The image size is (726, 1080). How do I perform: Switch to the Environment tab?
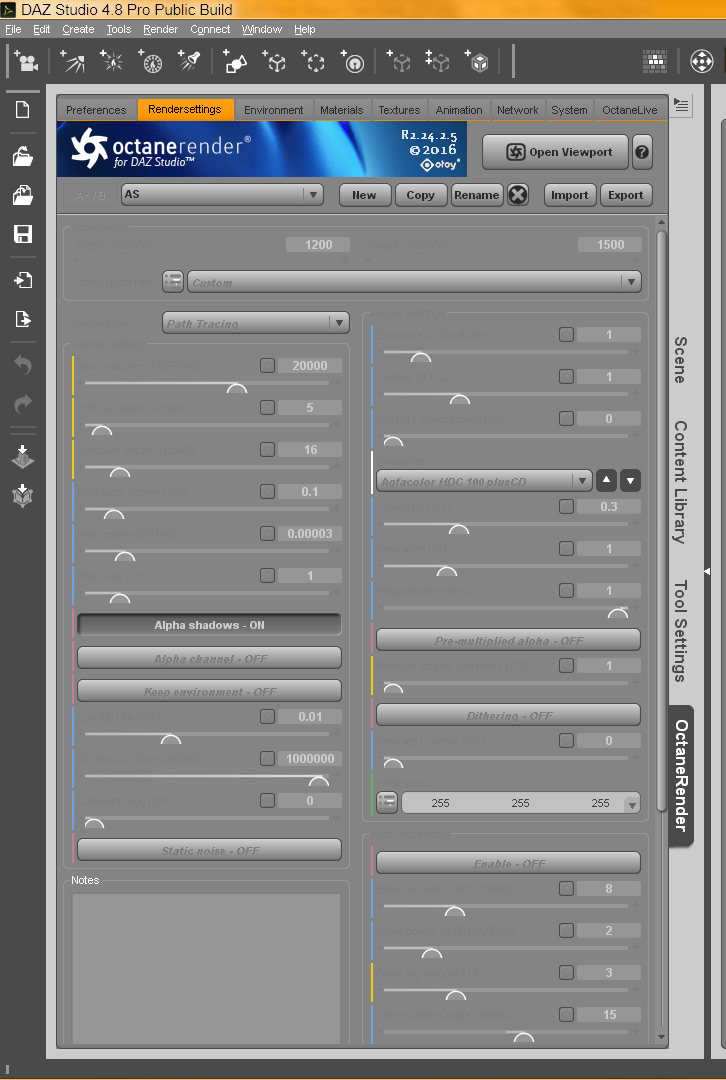pyautogui.click(x=273, y=110)
